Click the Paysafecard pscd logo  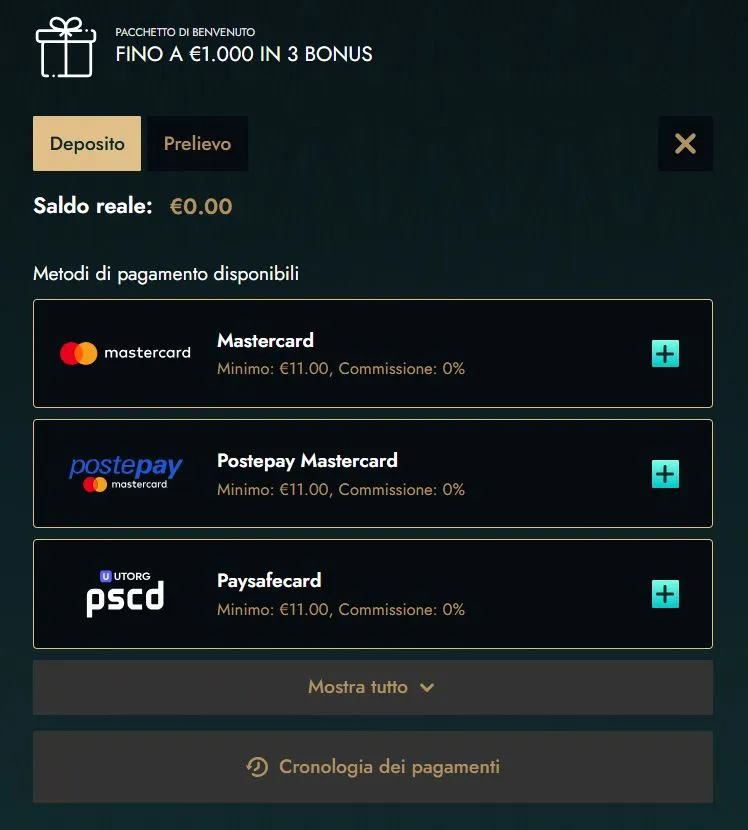coord(125,593)
